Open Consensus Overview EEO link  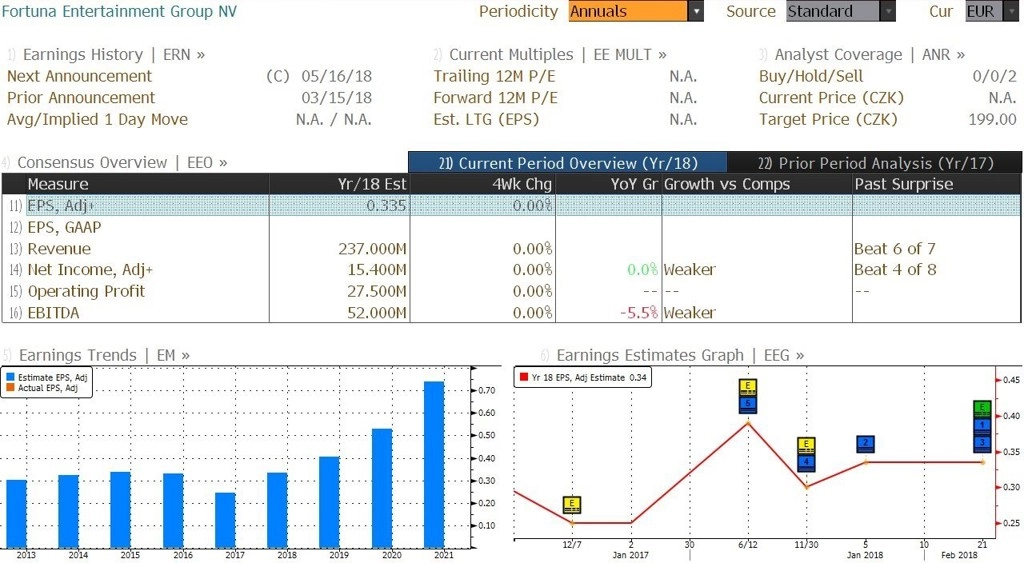[121, 162]
